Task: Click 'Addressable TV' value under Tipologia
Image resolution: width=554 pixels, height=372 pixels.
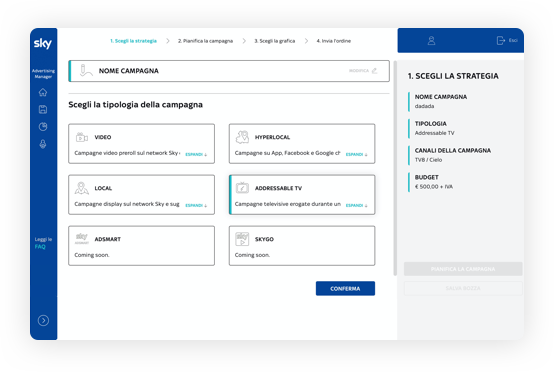Action: [x=435, y=133]
